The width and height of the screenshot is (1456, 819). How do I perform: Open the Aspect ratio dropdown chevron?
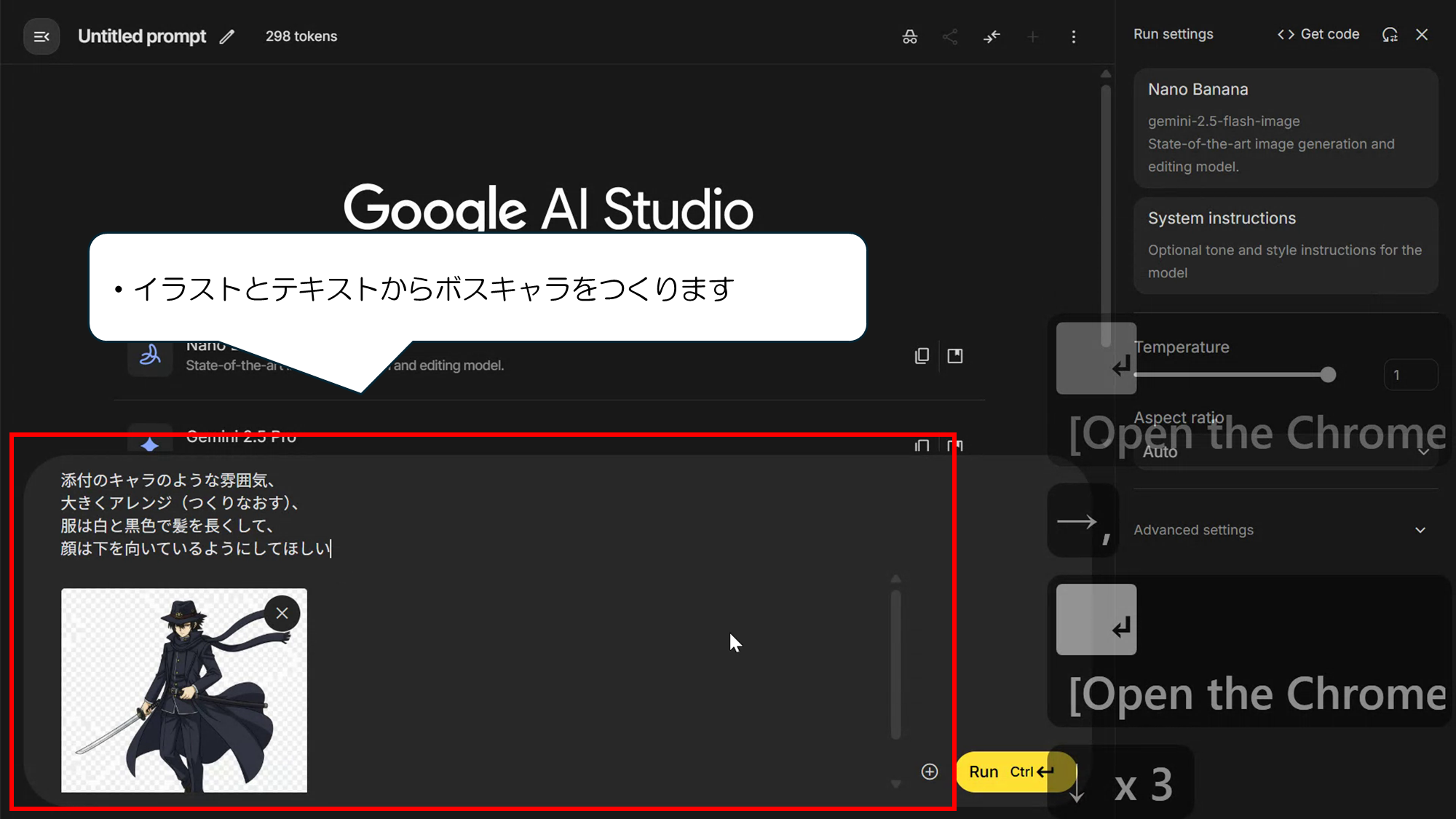pyautogui.click(x=1424, y=452)
